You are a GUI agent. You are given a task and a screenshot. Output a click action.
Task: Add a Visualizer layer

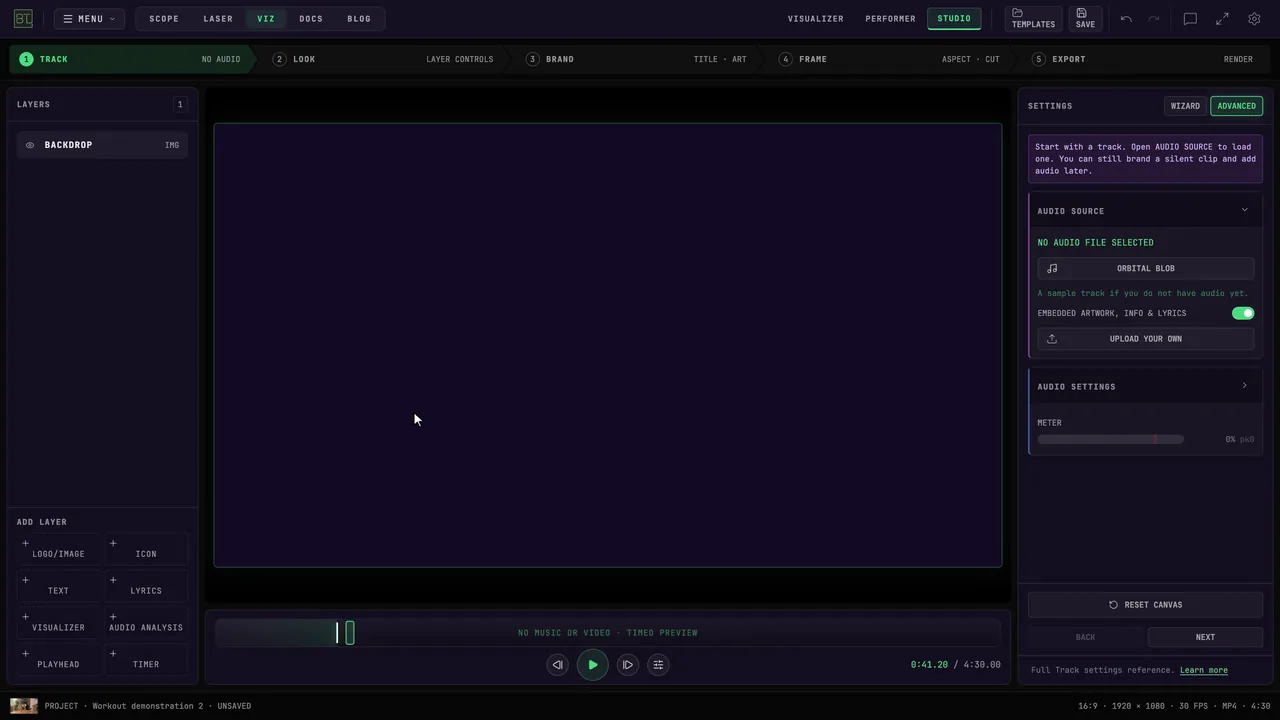tap(59, 623)
